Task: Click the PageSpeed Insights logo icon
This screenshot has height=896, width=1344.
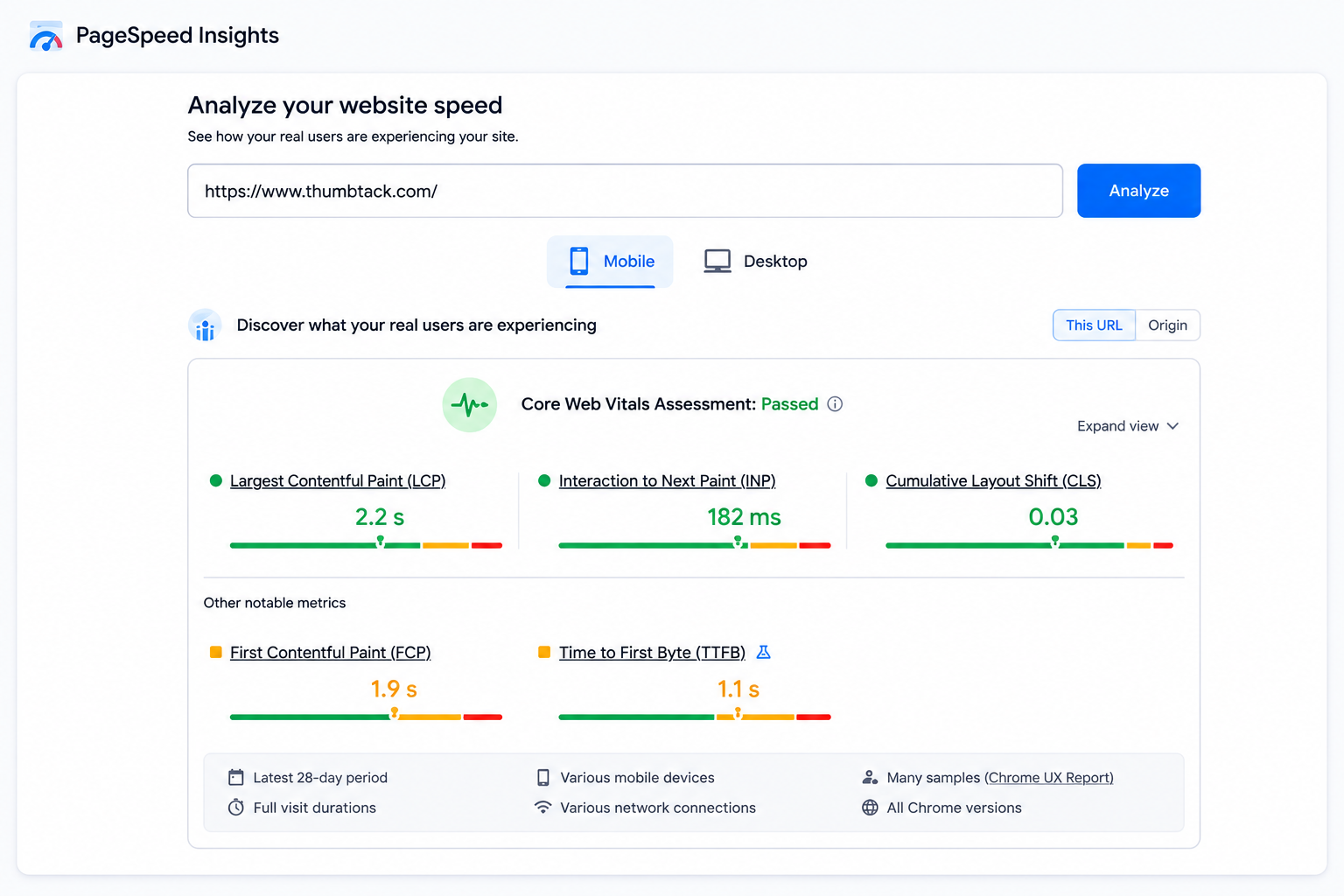Action: pos(45,36)
